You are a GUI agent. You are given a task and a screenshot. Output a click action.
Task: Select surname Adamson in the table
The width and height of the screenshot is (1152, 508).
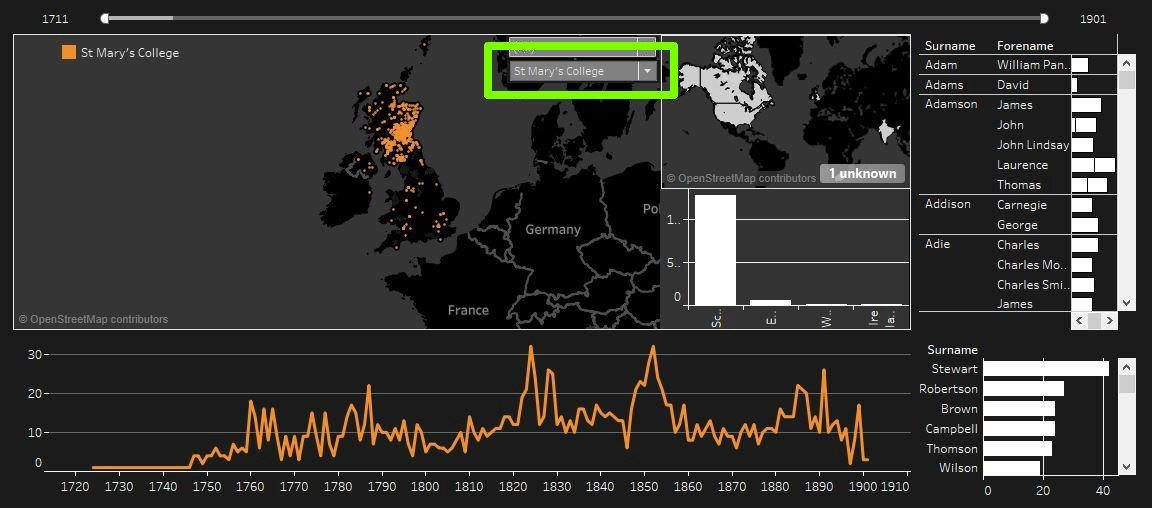click(951, 104)
